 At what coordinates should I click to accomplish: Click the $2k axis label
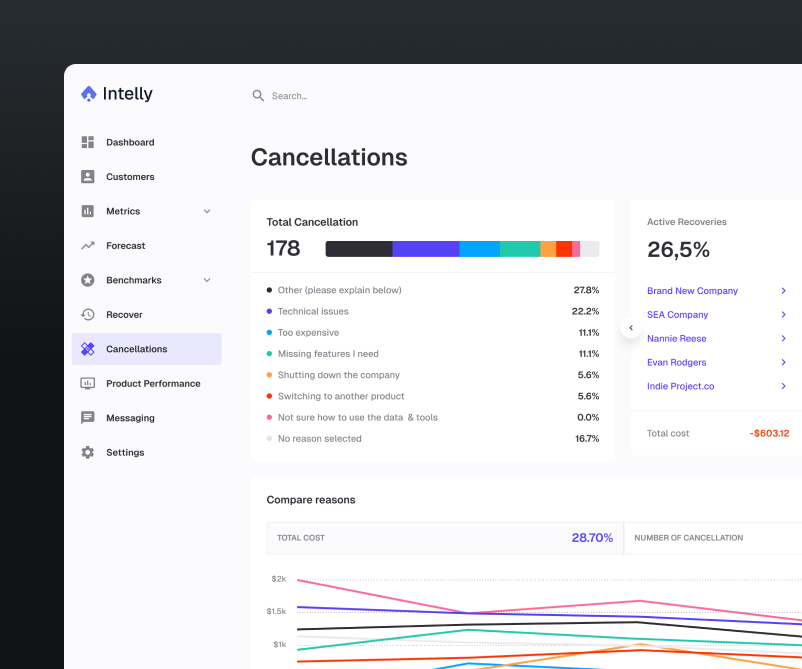pos(279,579)
